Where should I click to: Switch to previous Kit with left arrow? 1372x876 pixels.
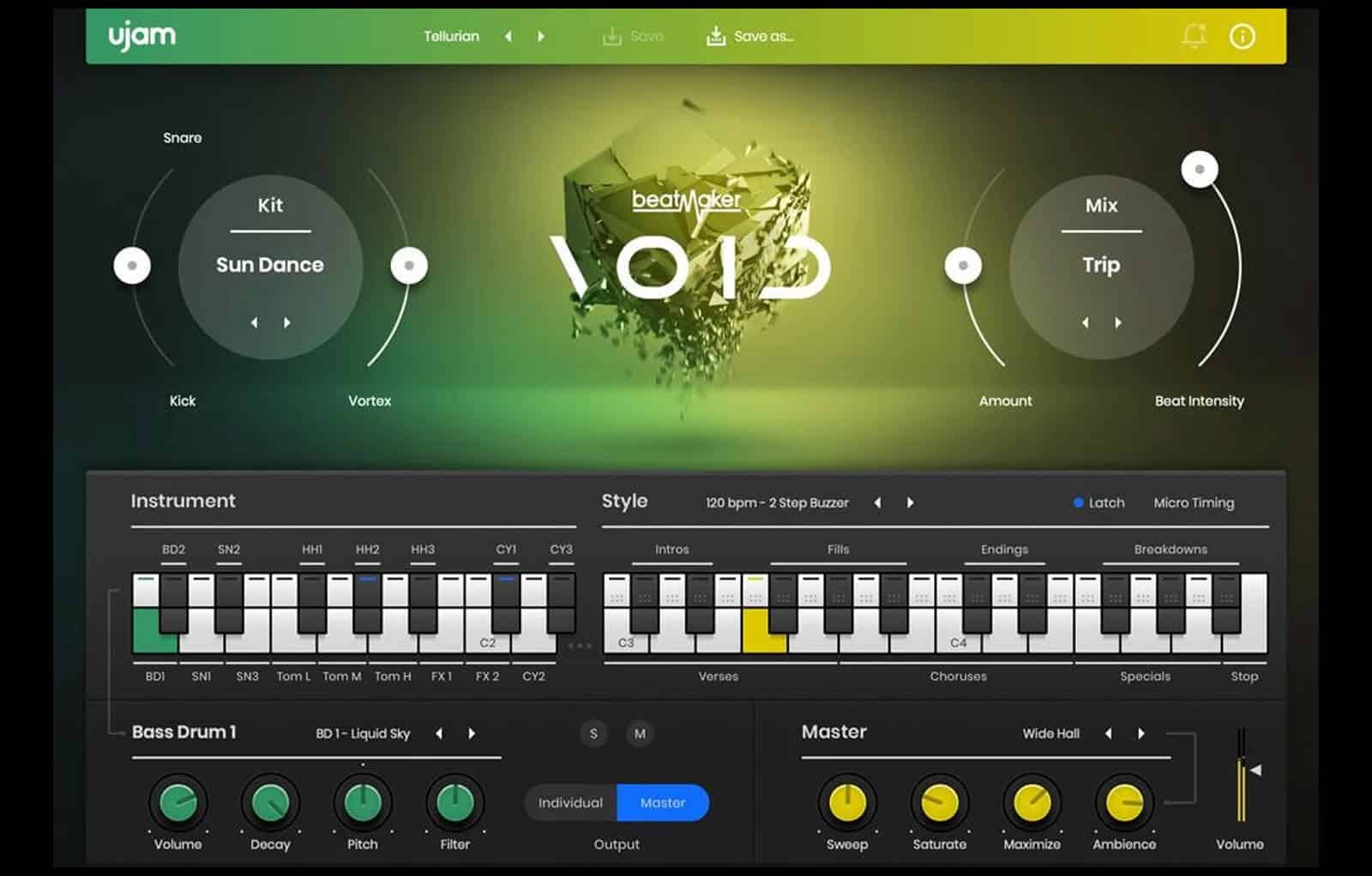click(x=254, y=322)
